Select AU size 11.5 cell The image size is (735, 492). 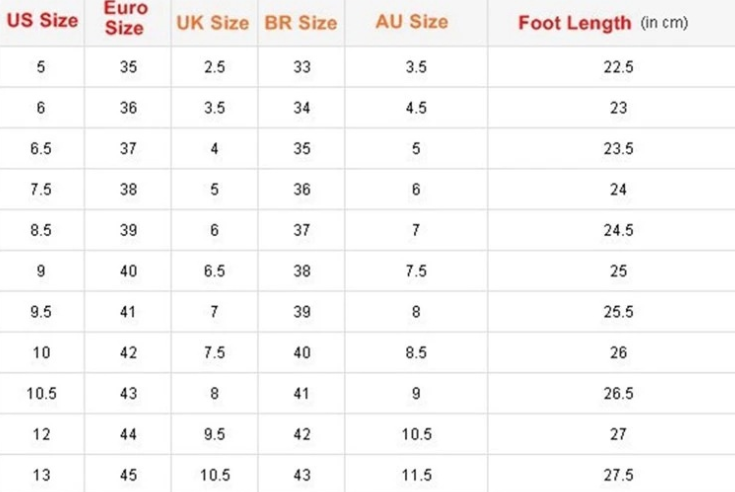tap(416, 474)
